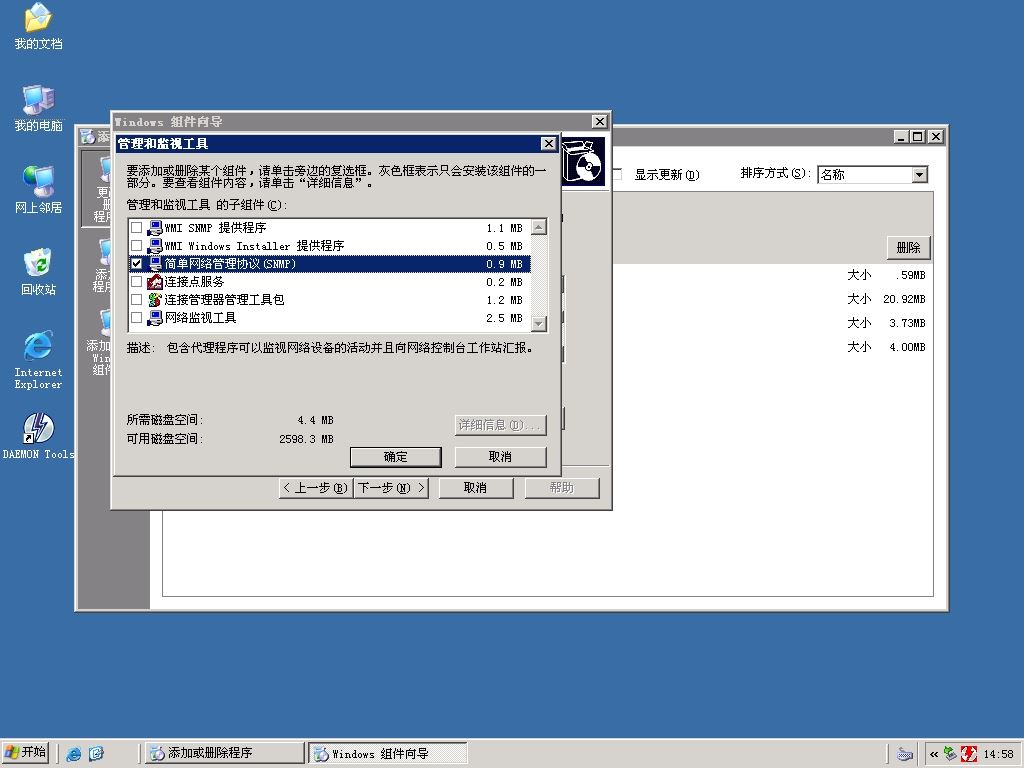Select WMI Windows Installer 提供程序 row text
This screenshot has height=768, width=1024.
point(255,246)
